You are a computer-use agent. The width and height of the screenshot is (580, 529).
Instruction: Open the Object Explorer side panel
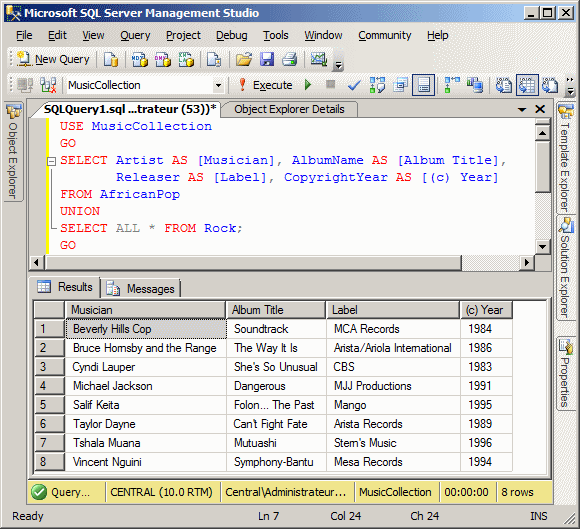(x=13, y=152)
